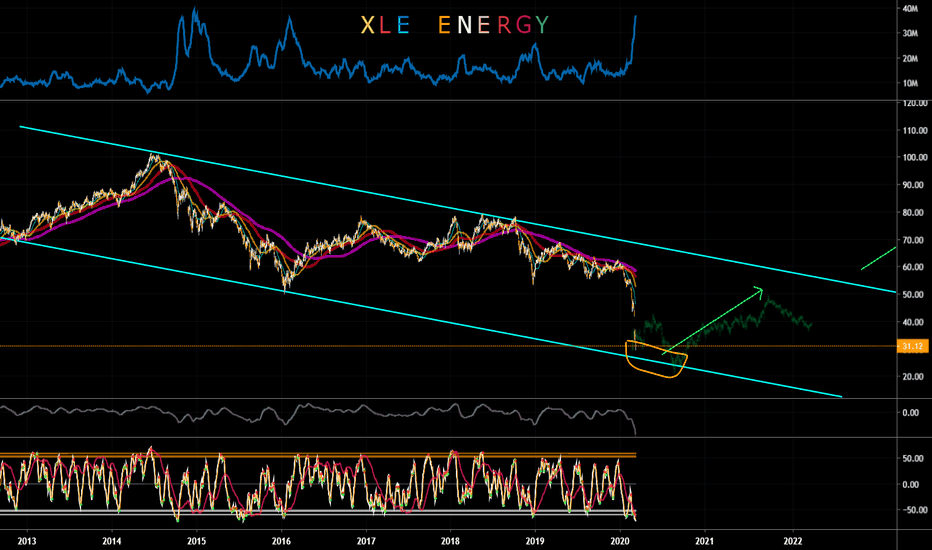Click the orange 31.12 current price label
Image resolution: width=932 pixels, height=550 pixels.
[x=912, y=346]
